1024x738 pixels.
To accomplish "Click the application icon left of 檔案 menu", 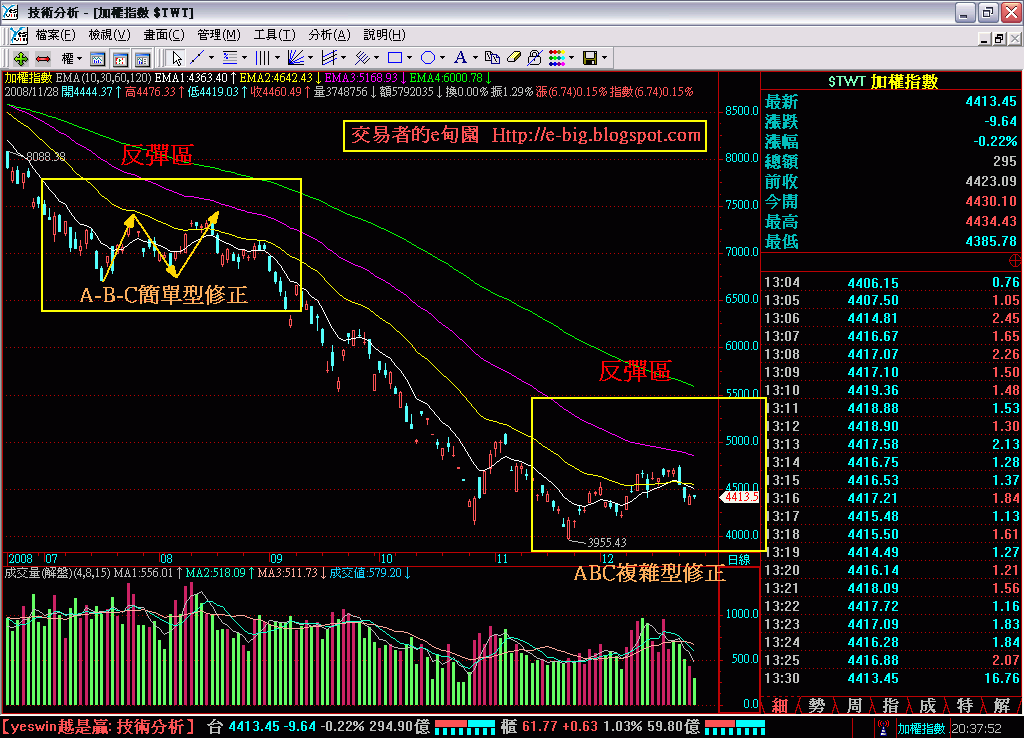I will pos(18,35).
